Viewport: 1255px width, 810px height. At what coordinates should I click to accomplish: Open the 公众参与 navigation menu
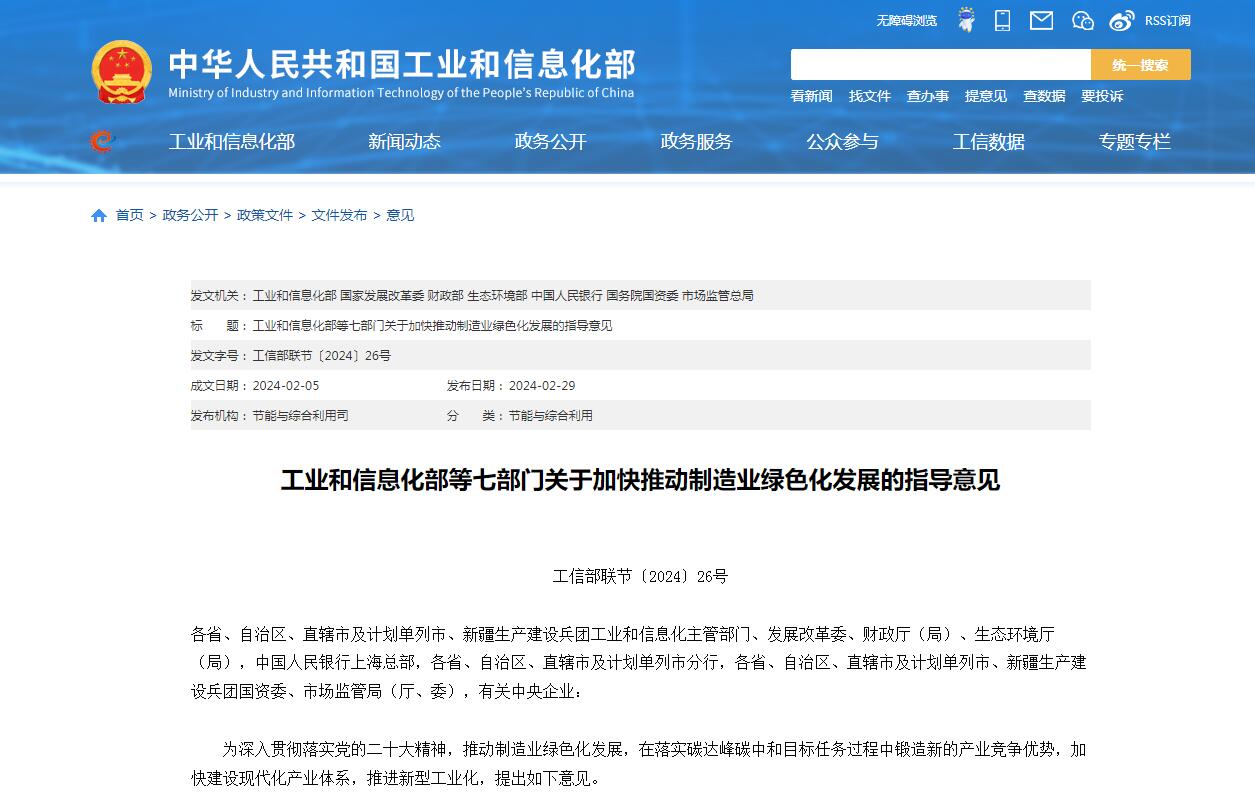tap(842, 142)
